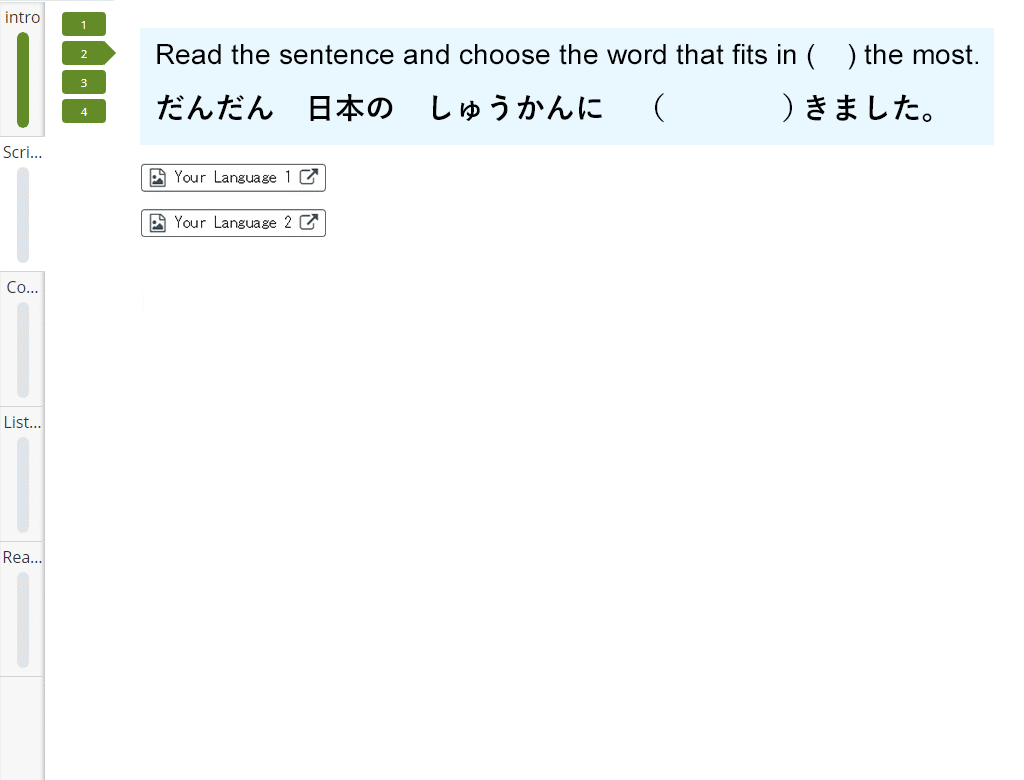Click the gray Scri... progress bar

coord(23,215)
